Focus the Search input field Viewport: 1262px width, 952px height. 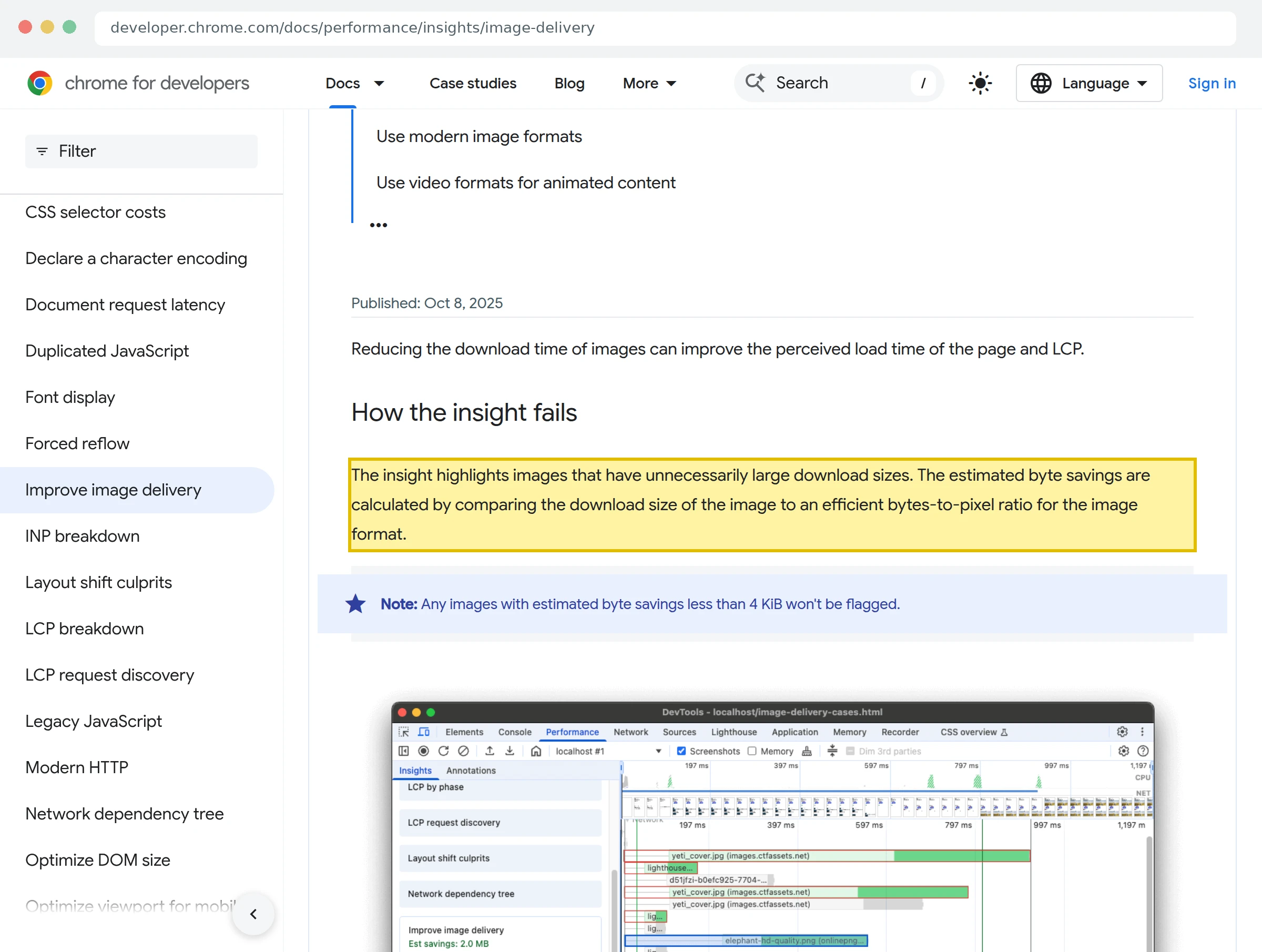tap(839, 83)
